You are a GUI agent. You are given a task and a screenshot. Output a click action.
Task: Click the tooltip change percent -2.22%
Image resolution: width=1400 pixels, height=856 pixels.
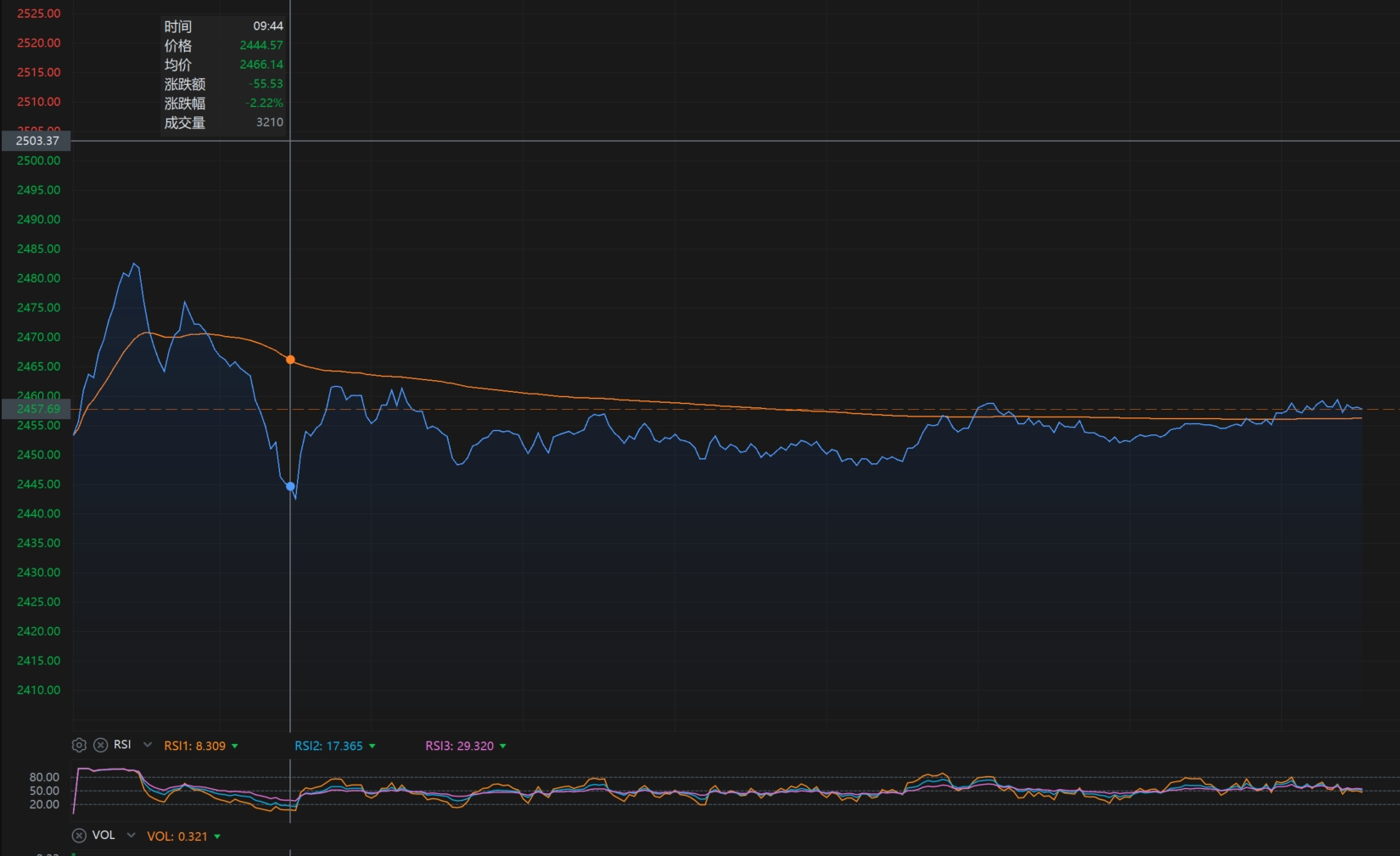tap(265, 104)
